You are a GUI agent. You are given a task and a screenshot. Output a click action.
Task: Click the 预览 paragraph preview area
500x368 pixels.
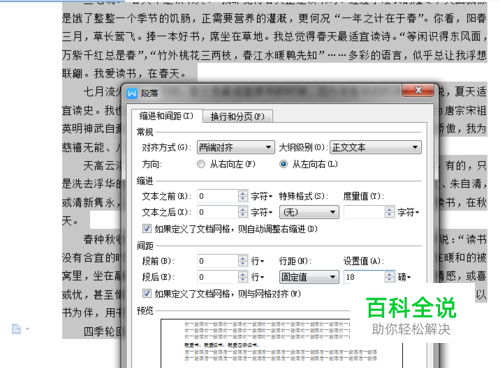(x=281, y=343)
